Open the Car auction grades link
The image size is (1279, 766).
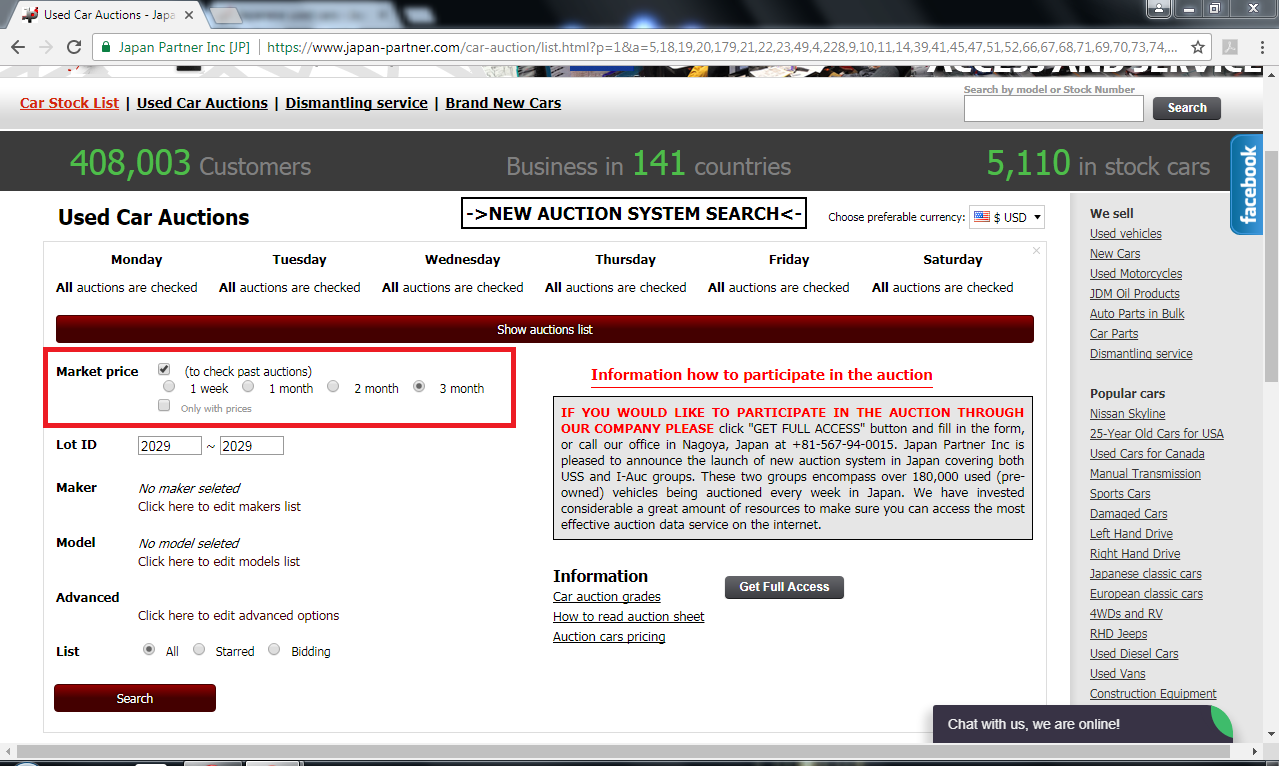point(607,597)
